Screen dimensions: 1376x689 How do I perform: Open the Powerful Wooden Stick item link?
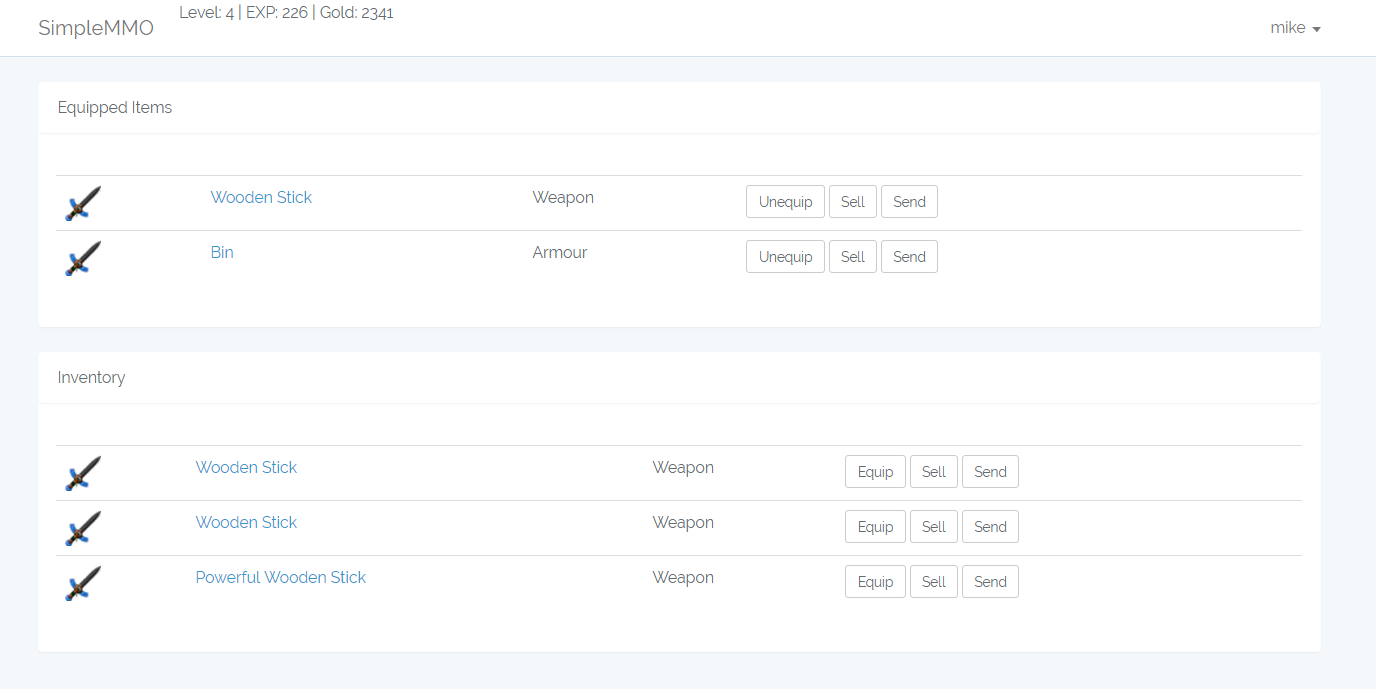coord(281,577)
